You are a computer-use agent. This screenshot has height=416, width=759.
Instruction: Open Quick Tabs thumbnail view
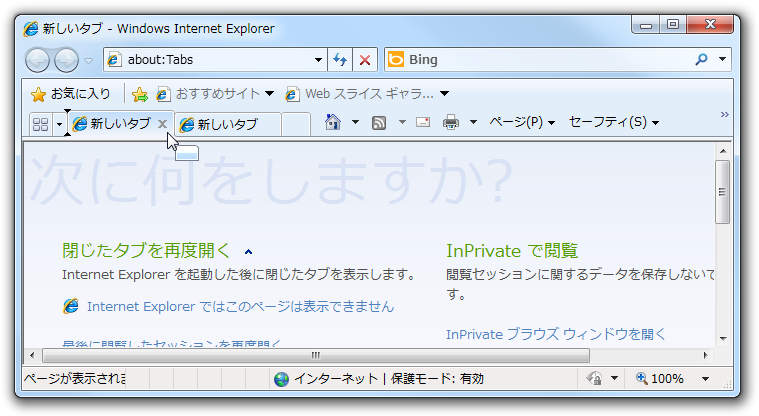coord(41,124)
